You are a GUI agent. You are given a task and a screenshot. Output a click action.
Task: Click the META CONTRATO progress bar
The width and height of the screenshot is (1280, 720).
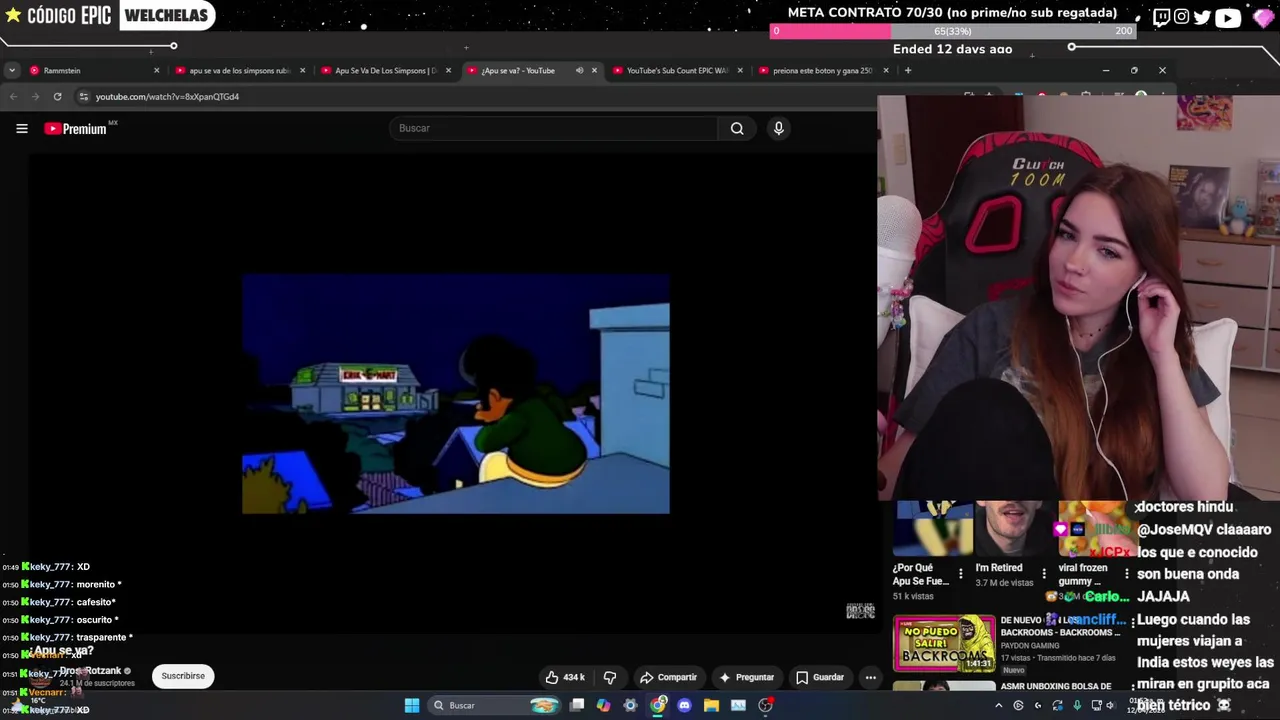(x=953, y=31)
